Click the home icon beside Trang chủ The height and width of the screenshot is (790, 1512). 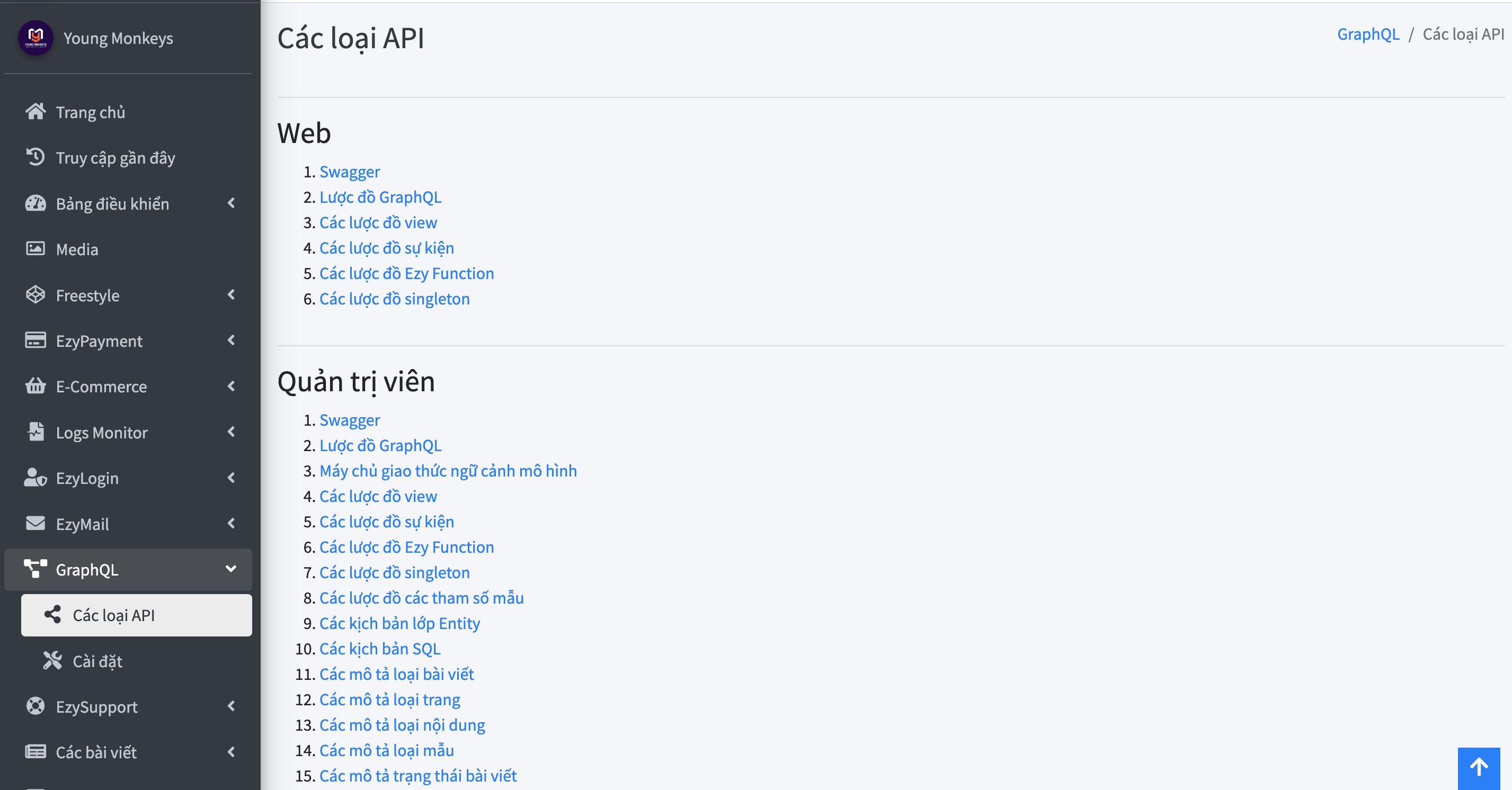pos(35,111)
